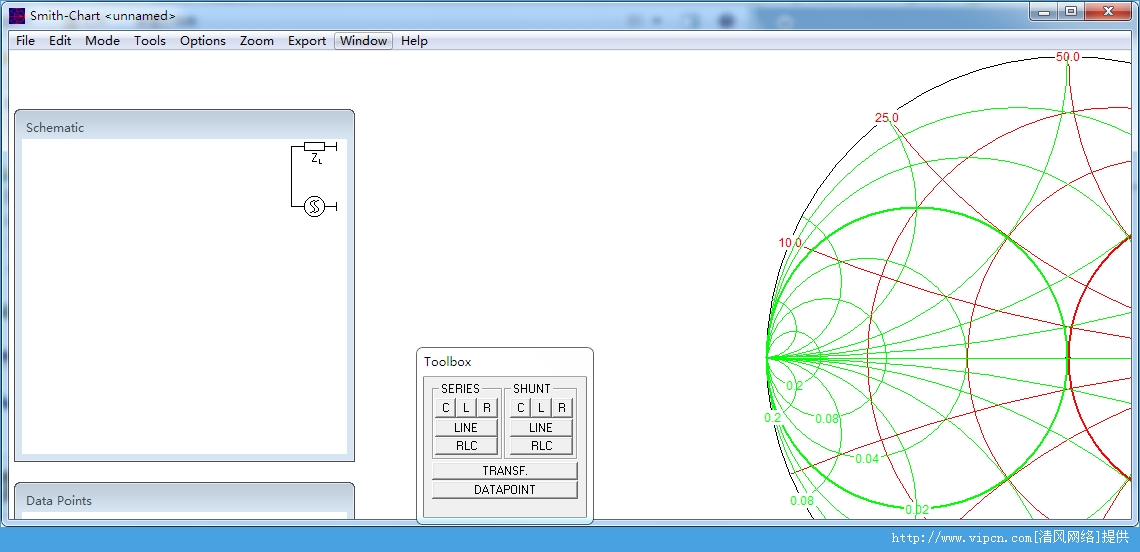Add a shunt resistor with R button
The image size is (1140, 552).
click(x=562, y=408)
